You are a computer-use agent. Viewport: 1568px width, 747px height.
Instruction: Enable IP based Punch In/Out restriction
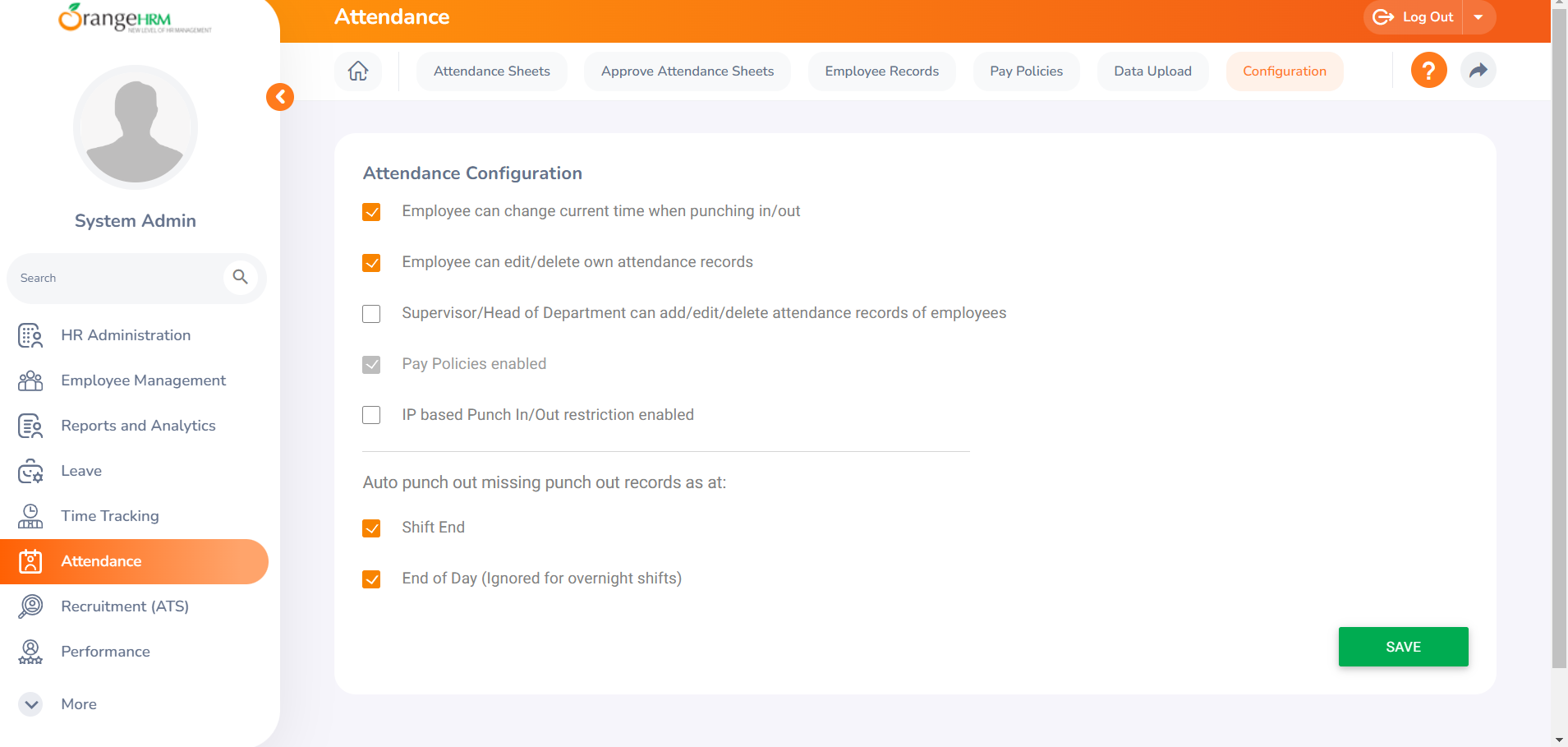pos(371,416)
